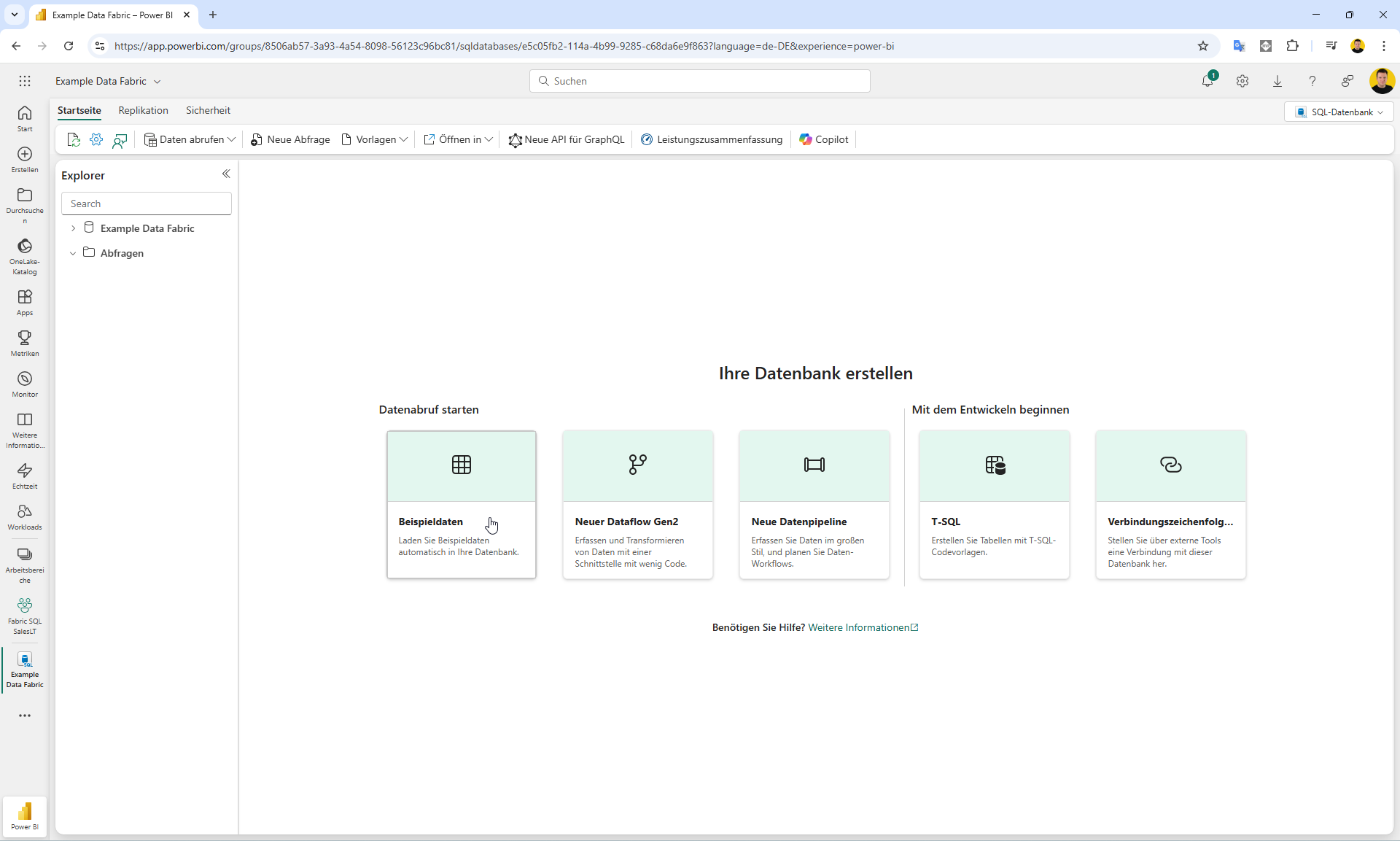The height and width of the screenshot is (841, 1400).
Task: Open Daten abrufen dropdown
Action: coord(190,139)
